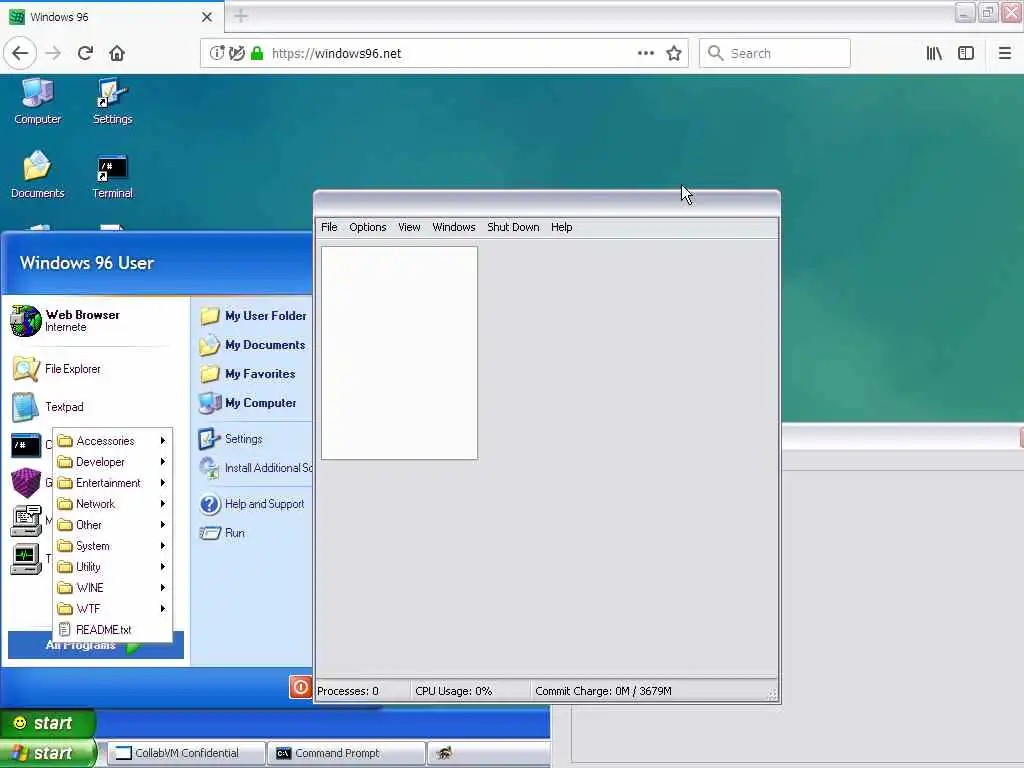Click the Firefox home button

click(x=117, y=53)
